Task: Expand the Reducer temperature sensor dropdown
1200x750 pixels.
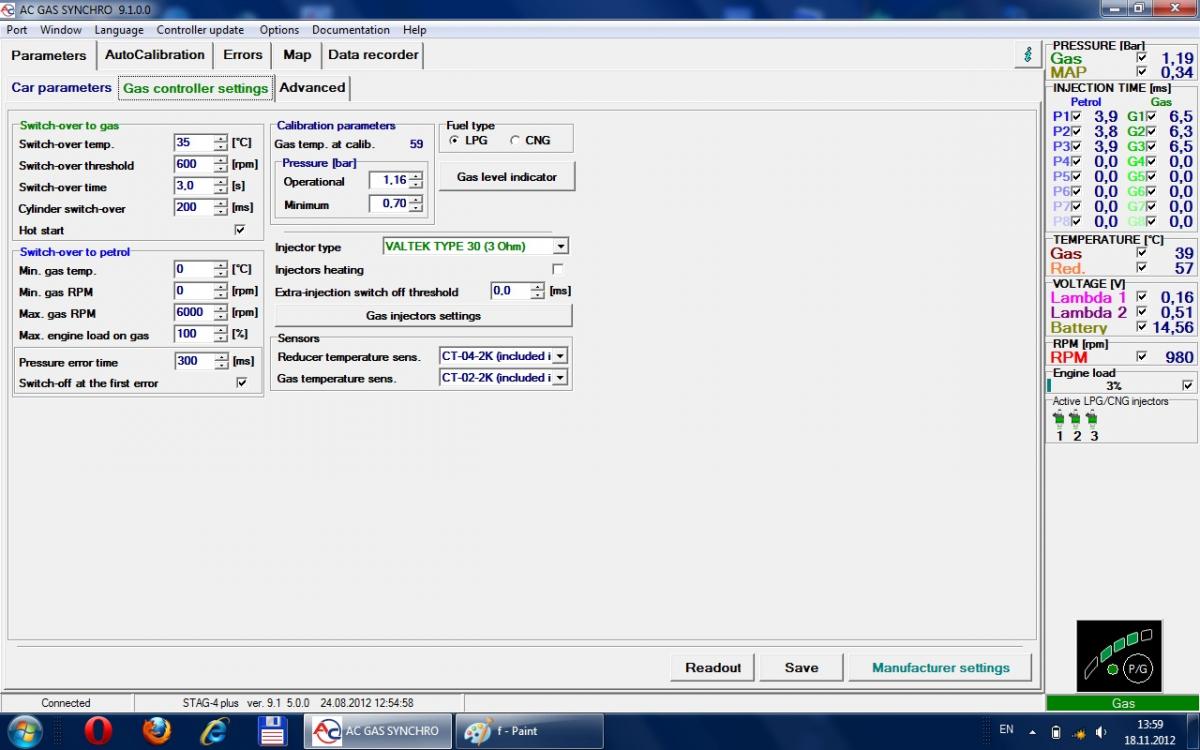Action: [560, 356]
